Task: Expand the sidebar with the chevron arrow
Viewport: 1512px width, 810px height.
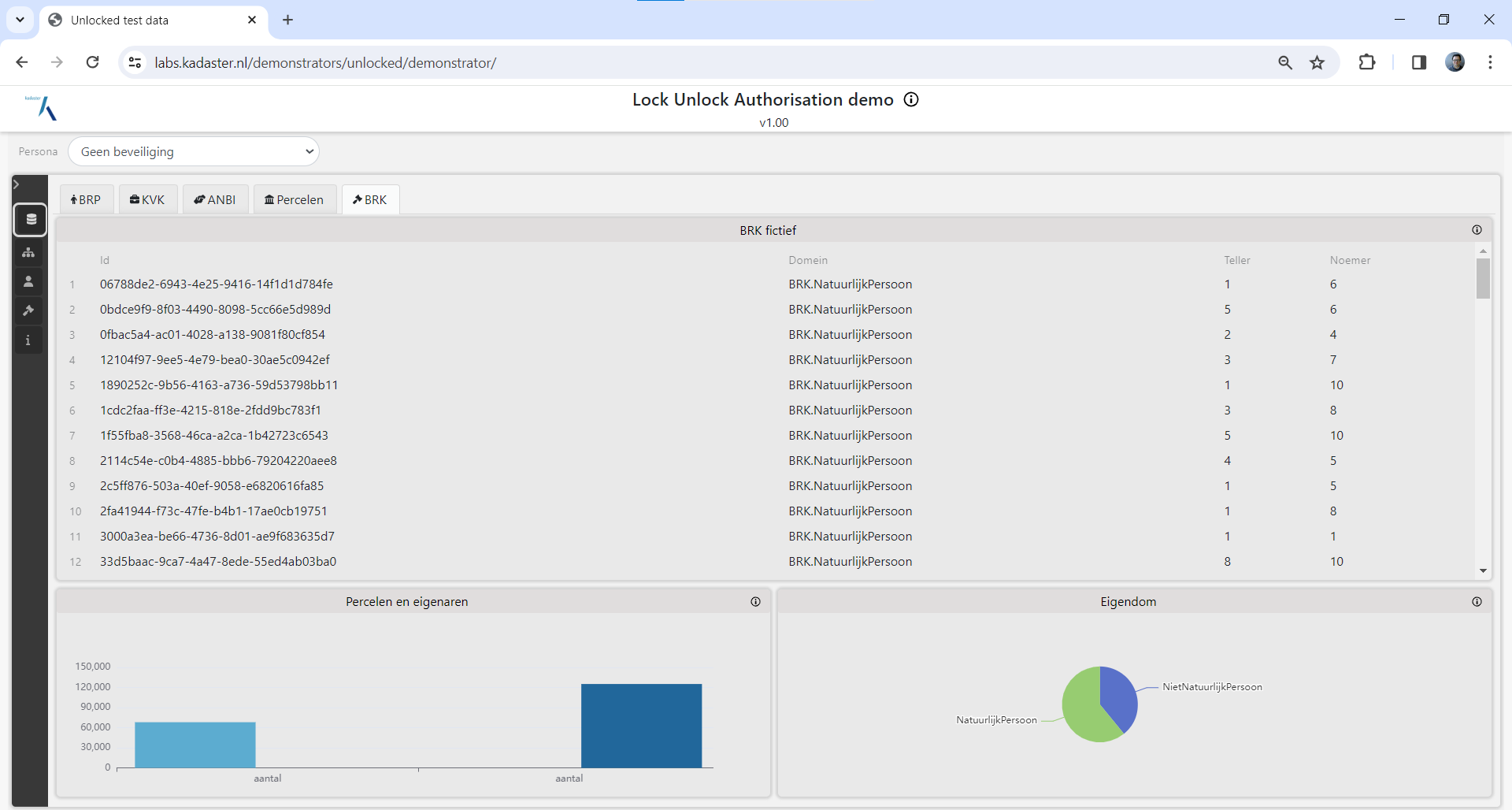Action: pos(16,184)
